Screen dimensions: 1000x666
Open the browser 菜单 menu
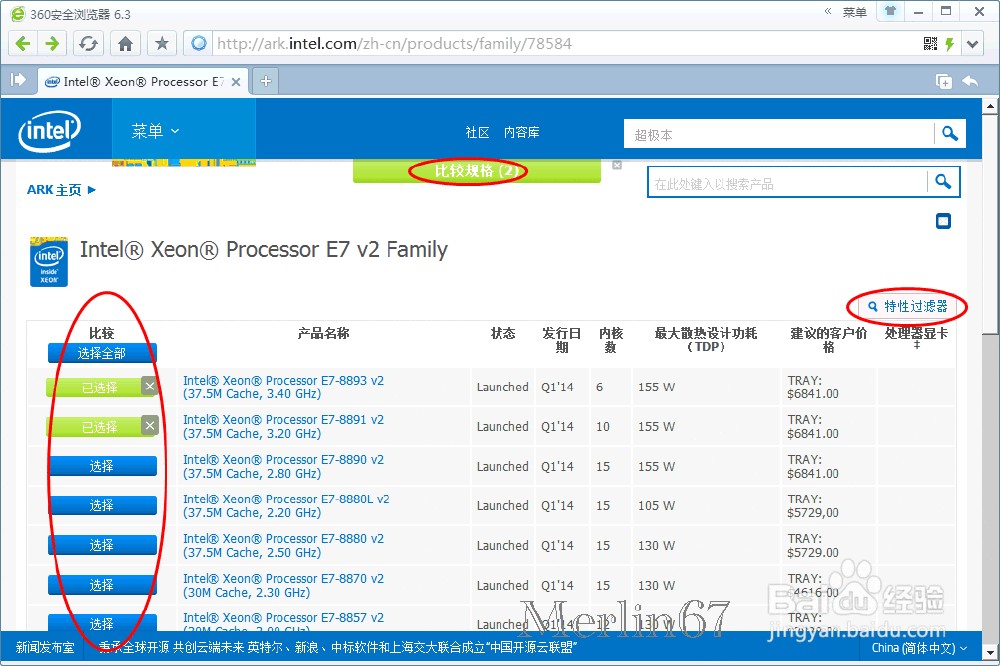pyautogui.click(x=854, y=12)
